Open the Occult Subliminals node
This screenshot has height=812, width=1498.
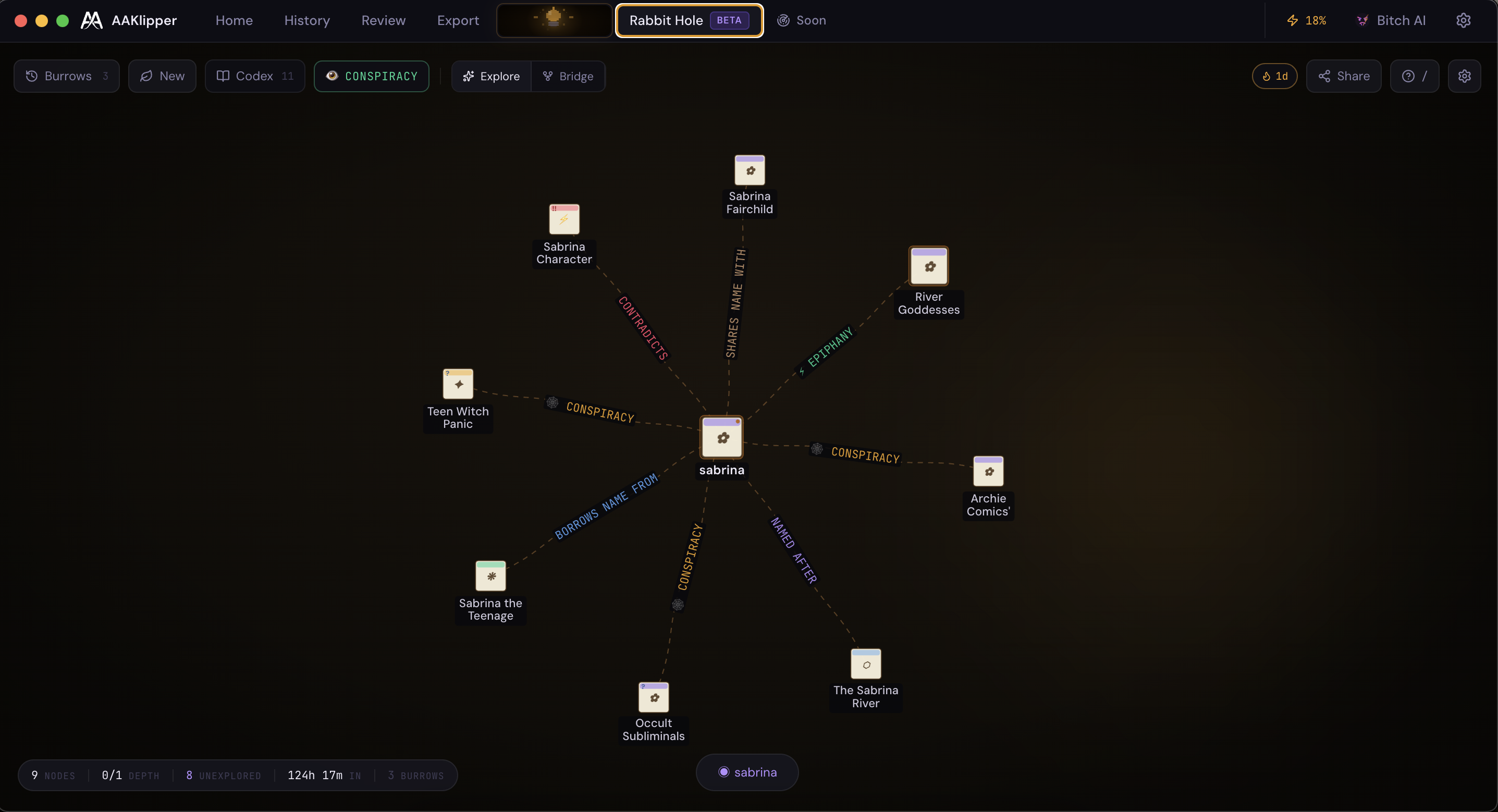click(654, 697)
